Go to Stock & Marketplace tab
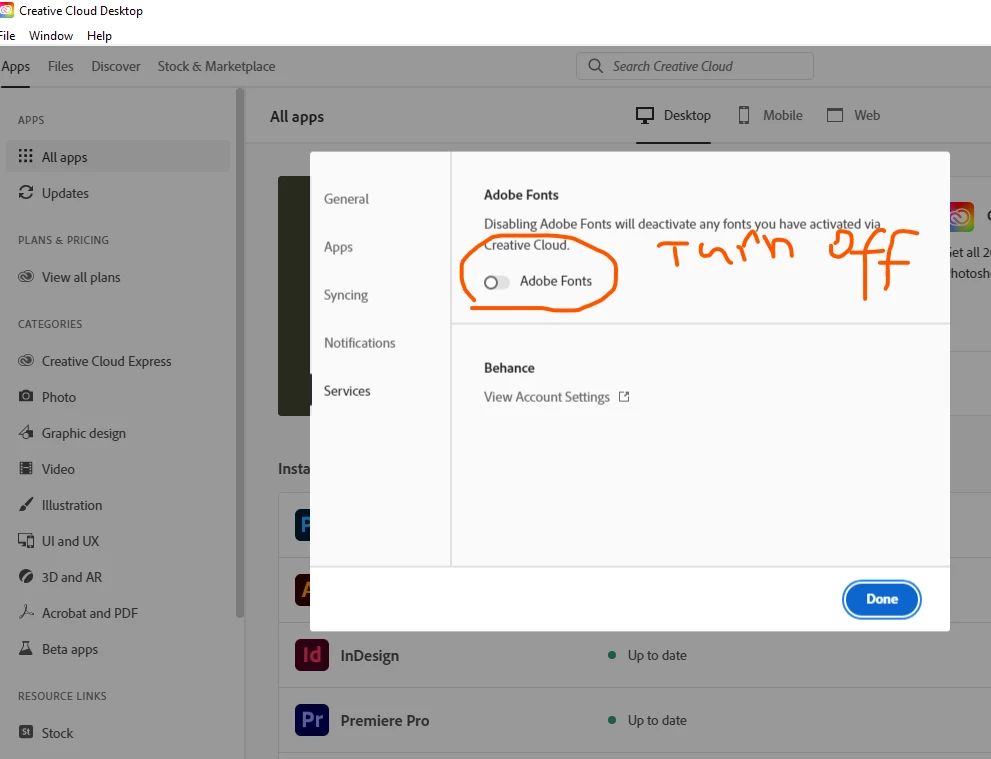This screenshot has height=759, width=991. (x=216, y=66)
